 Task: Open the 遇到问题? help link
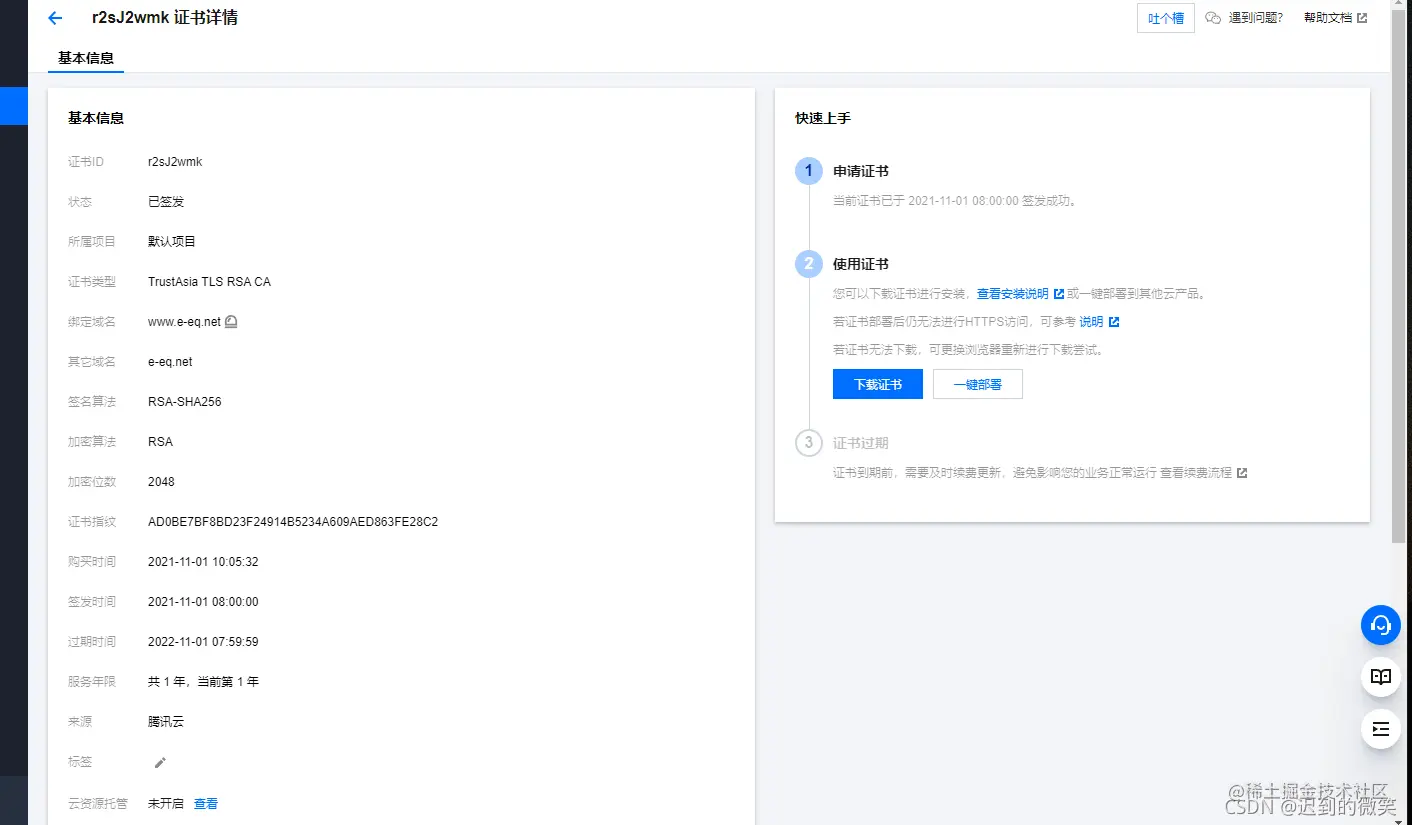(x=1255, y=18)
